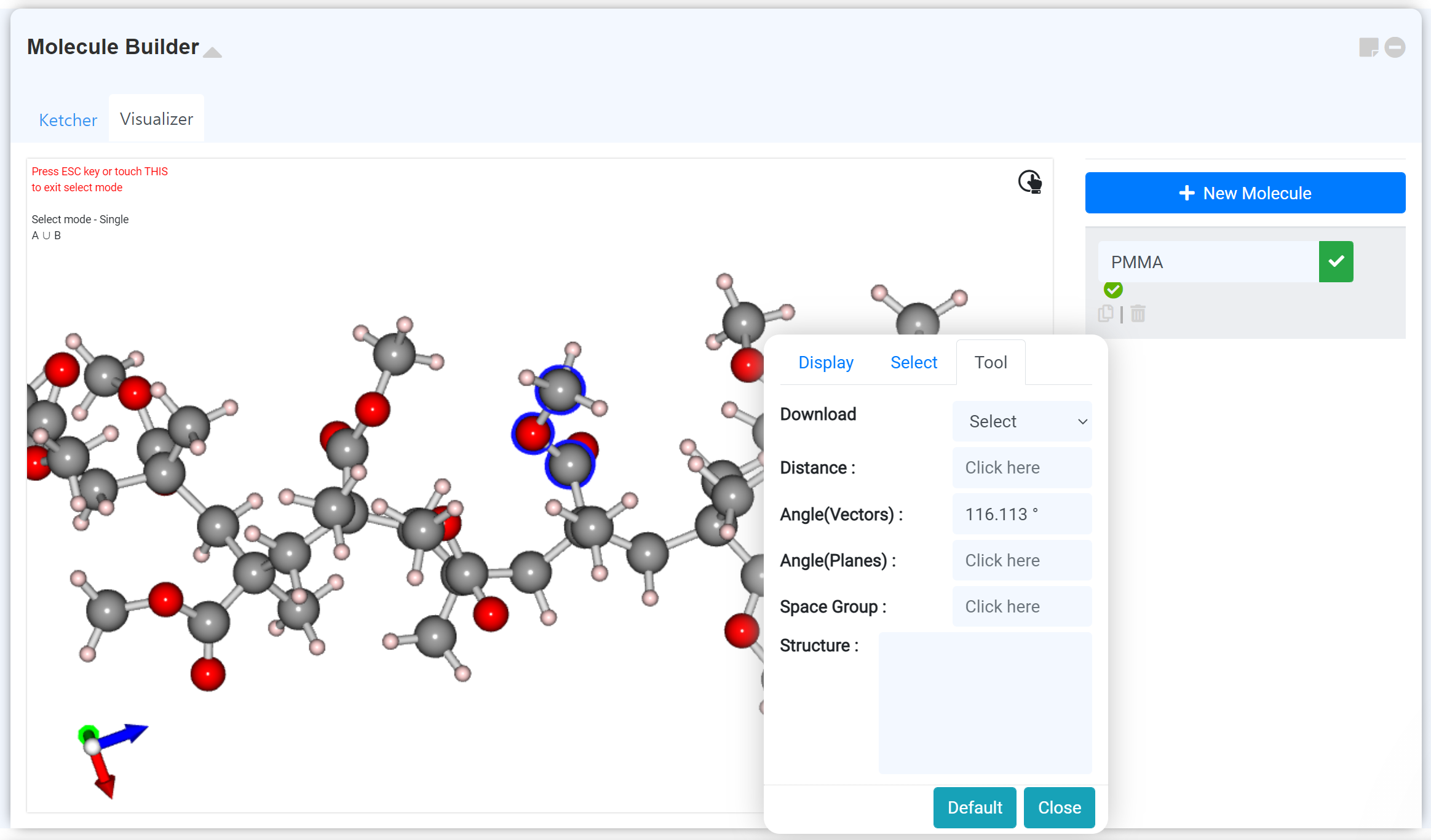Click the Angle(Vectors) 116.113° value field

click(1022, 514)
